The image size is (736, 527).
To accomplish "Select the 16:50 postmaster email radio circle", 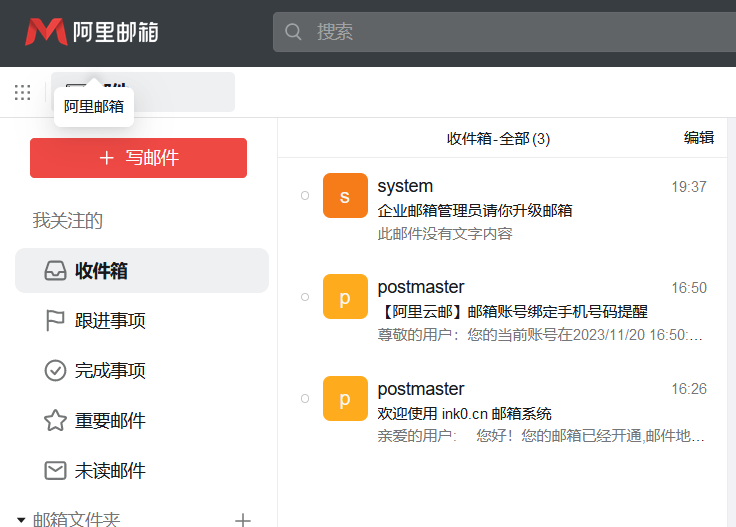I will click(305, 297).
